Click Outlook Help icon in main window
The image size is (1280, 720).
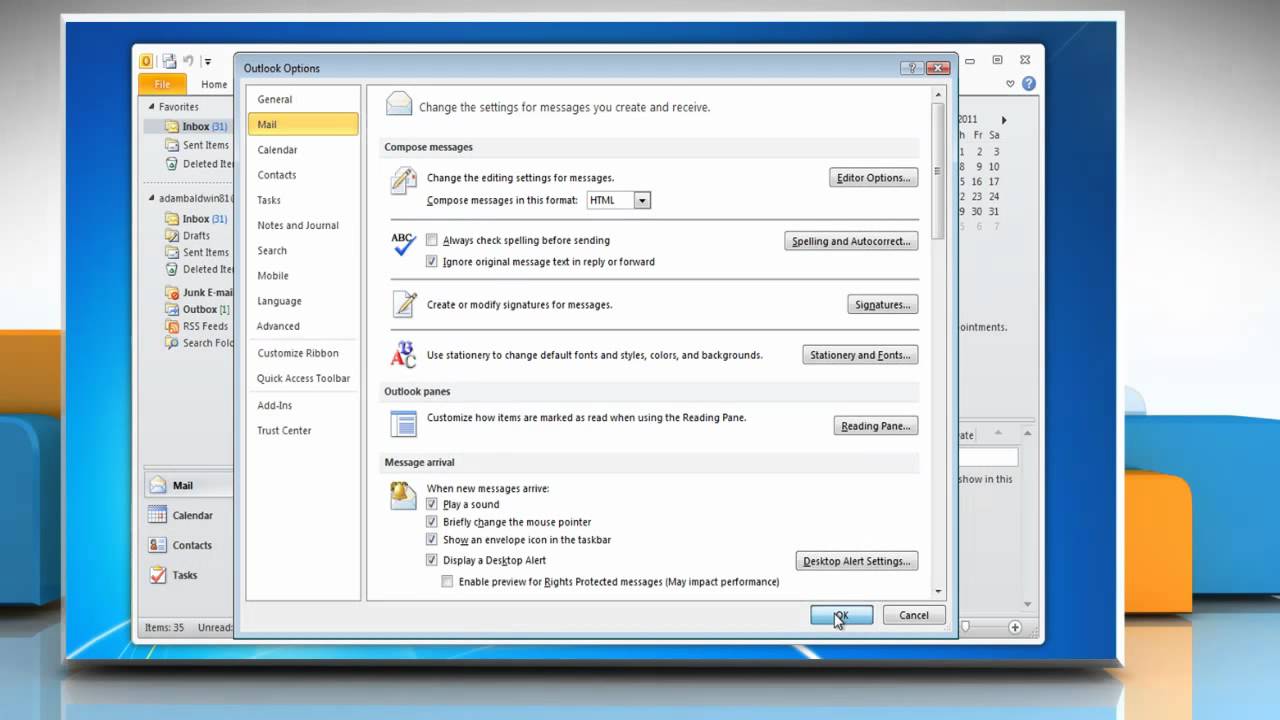[1028, 84]
